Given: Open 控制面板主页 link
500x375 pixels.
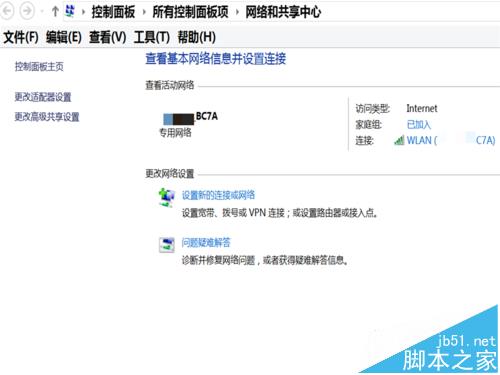Looking at the screenshot, I should coord(39,67).
